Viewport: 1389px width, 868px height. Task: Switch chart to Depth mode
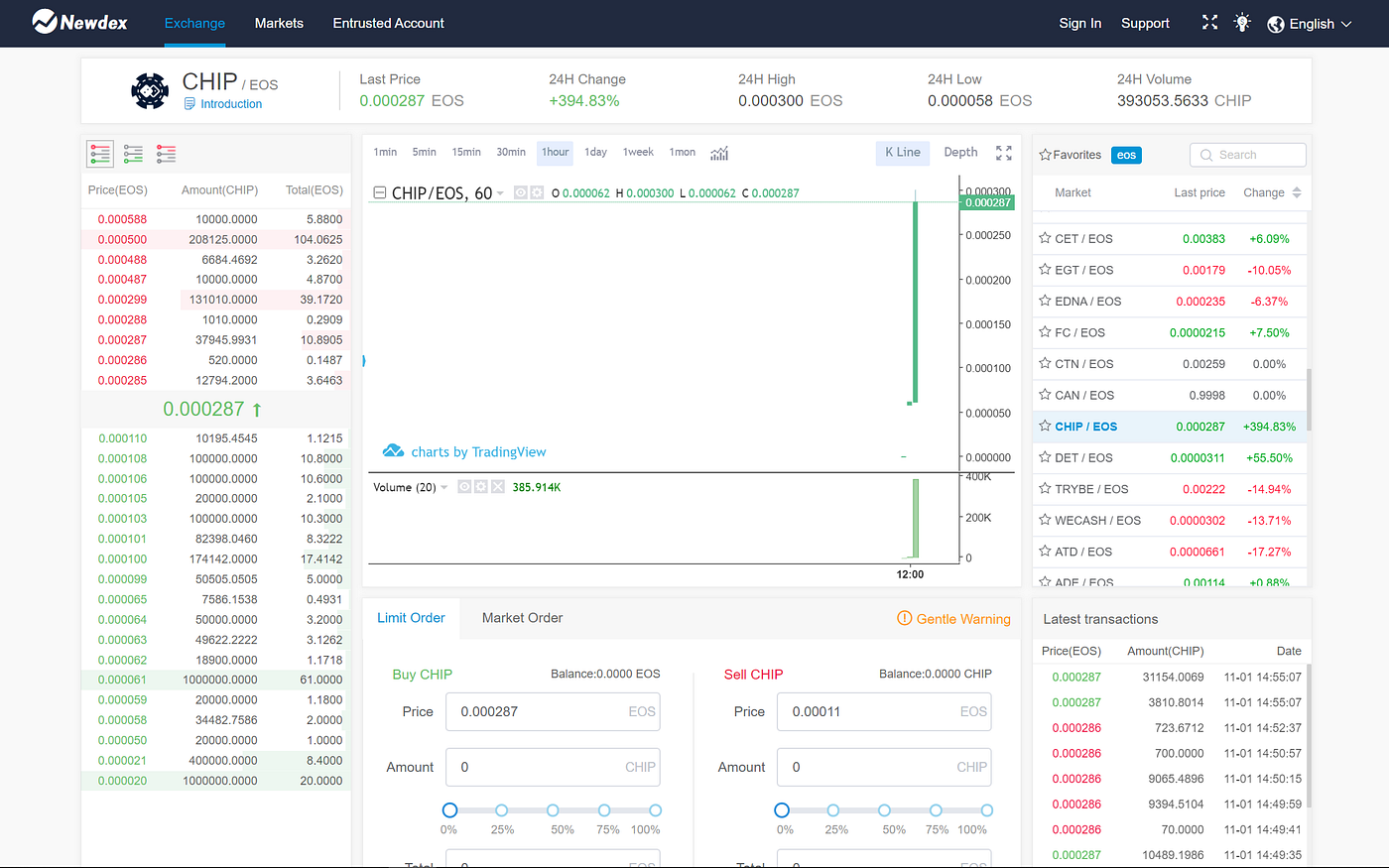click(x=960, y=152)
